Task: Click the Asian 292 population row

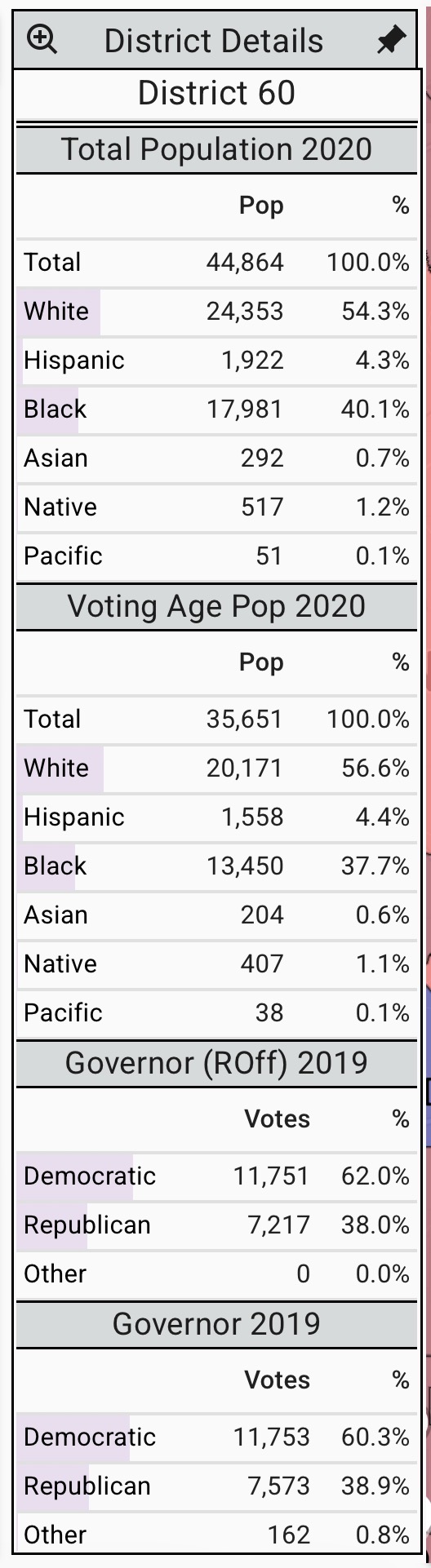Action: point(216,458)
